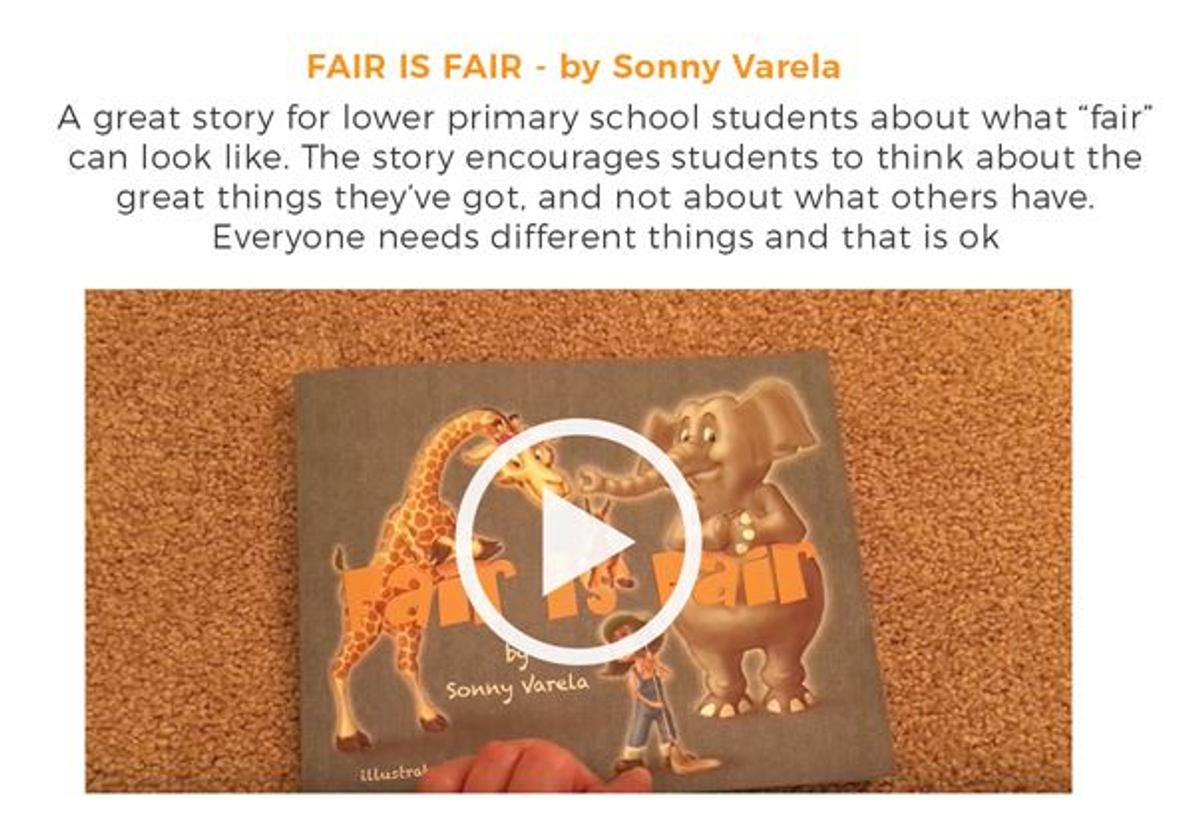Click the line 'great things they've got'

(x=600, y=199)
